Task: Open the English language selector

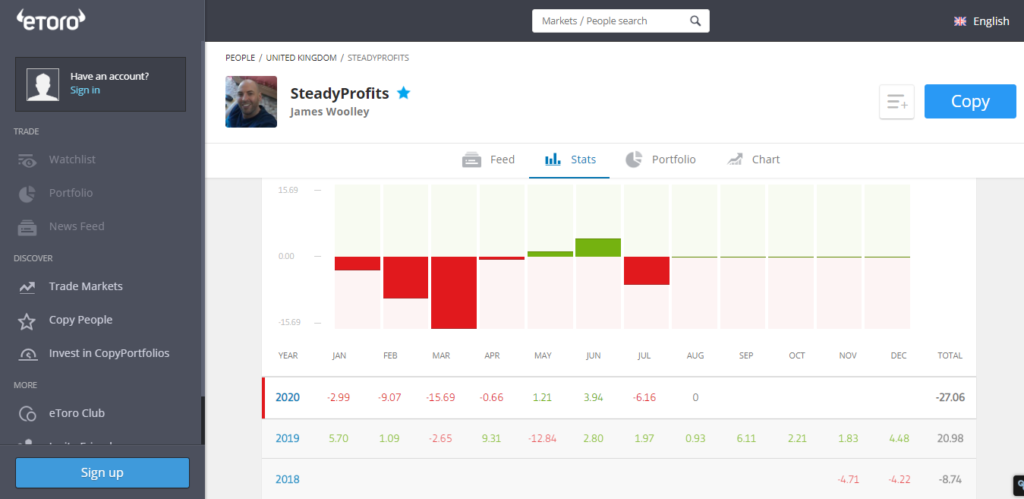Action: click(982, 21)
